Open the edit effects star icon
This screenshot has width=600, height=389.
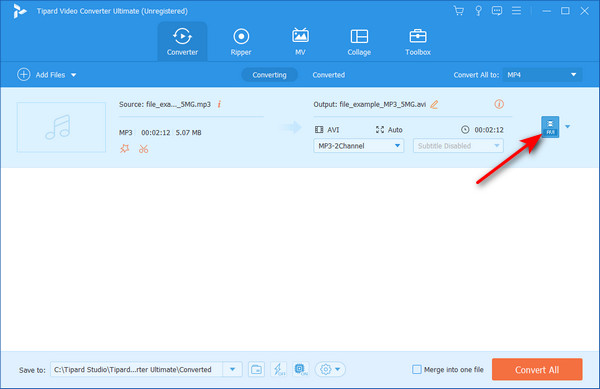(124, 149)
